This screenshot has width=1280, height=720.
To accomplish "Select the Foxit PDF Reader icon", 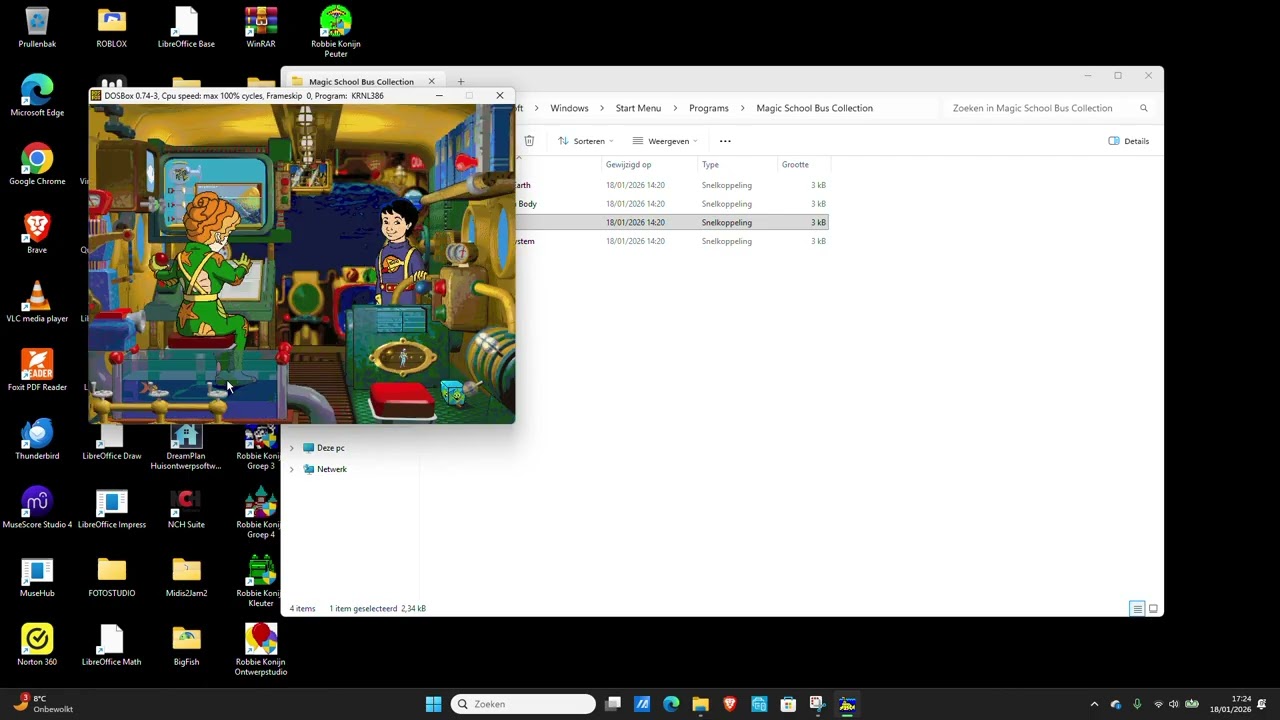I will [x=37, y=372].
